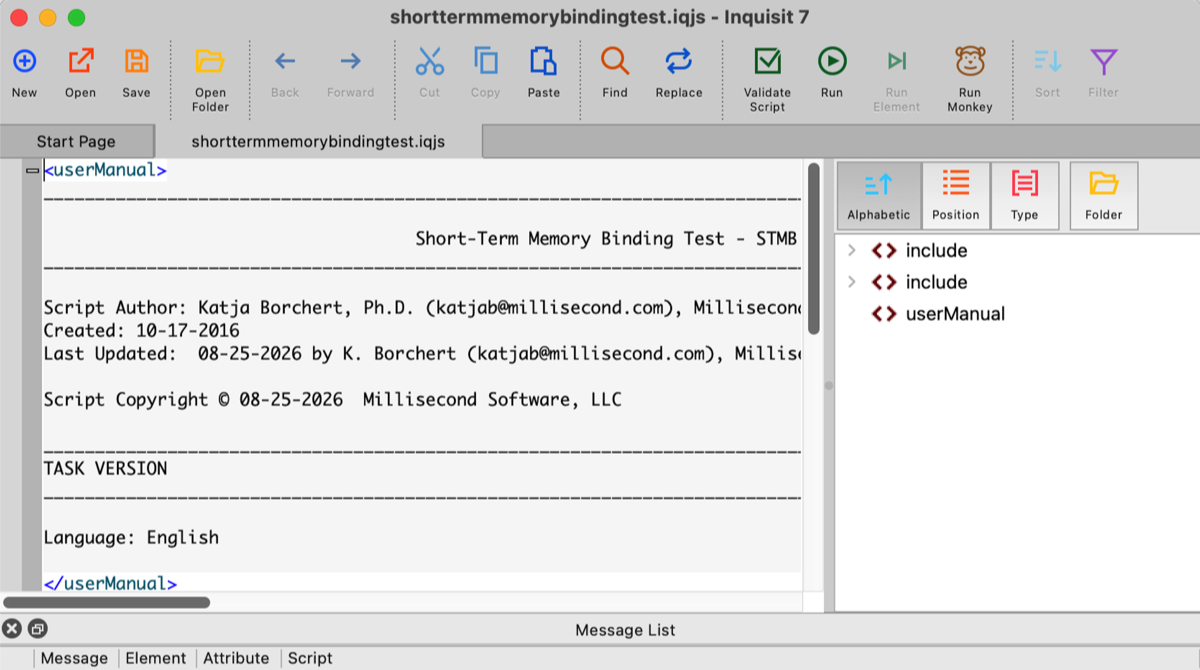Screen dimensions: 1200x670
Task: Click the Filter funnel icon
Action: (x=1103, y=62)
